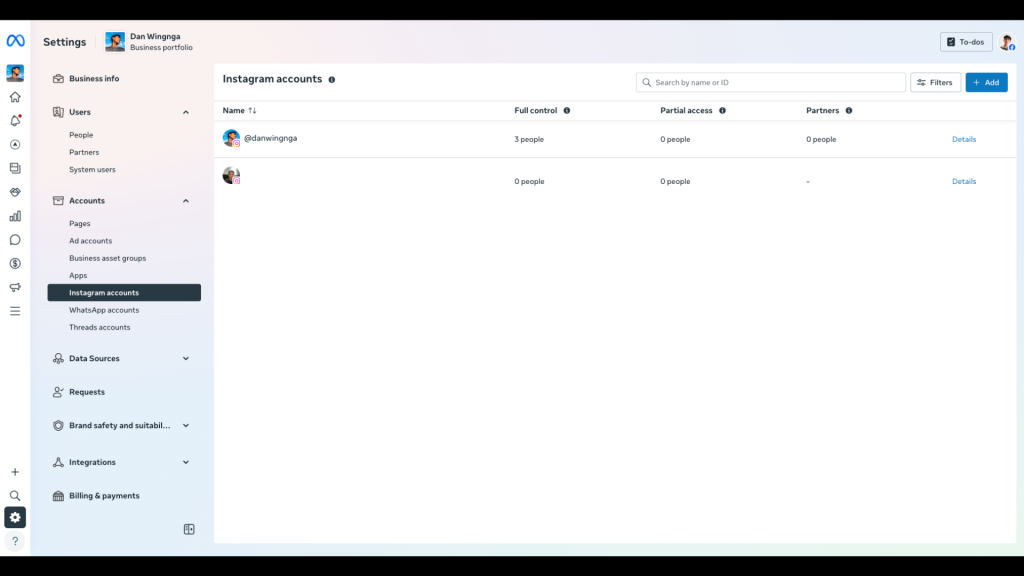Click the Meta logo
Screen dimensions: 1024x576
(x=15, y=41)
